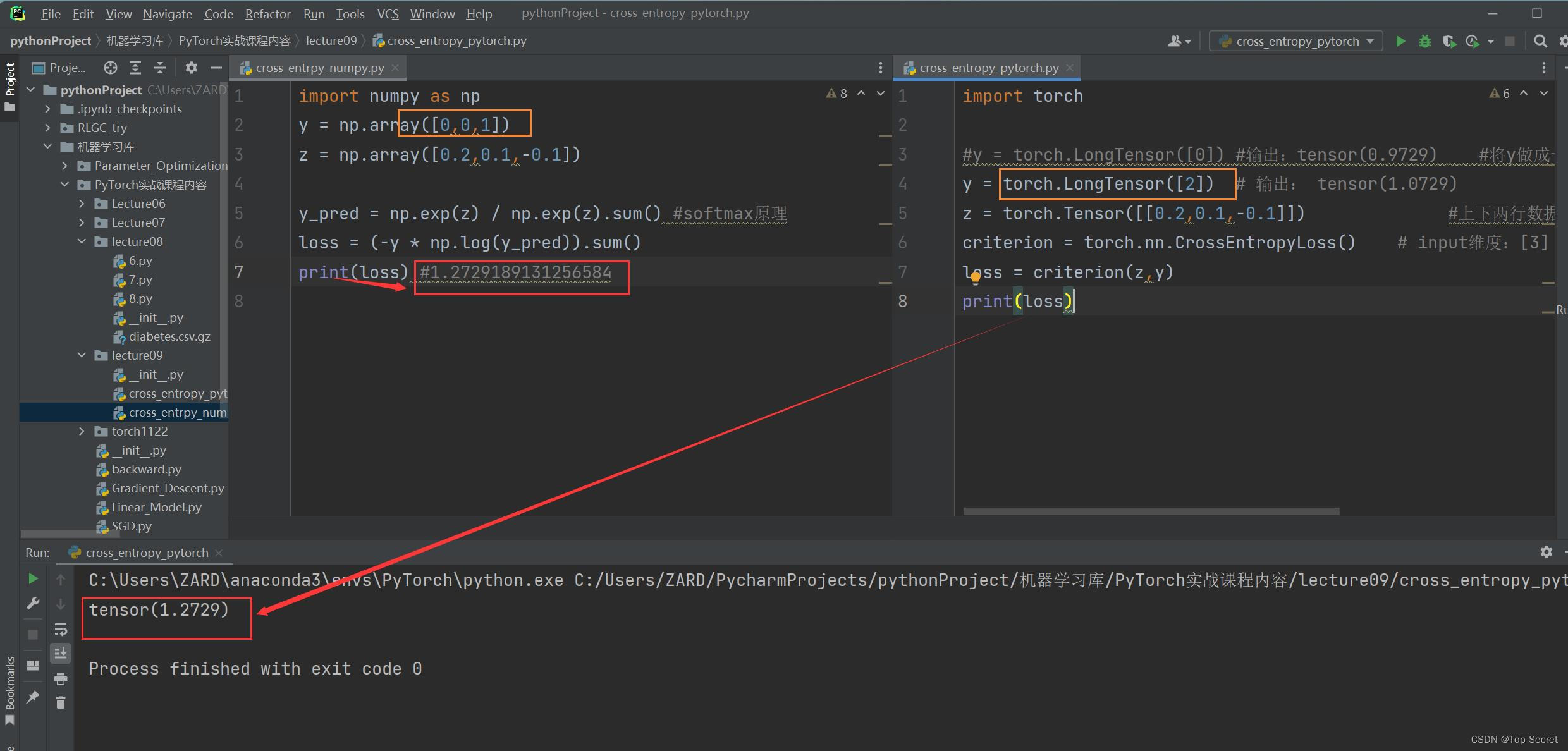The image size is (1568, 751).
Task: Open backward.py in project tree
Action: coord(146,469)
